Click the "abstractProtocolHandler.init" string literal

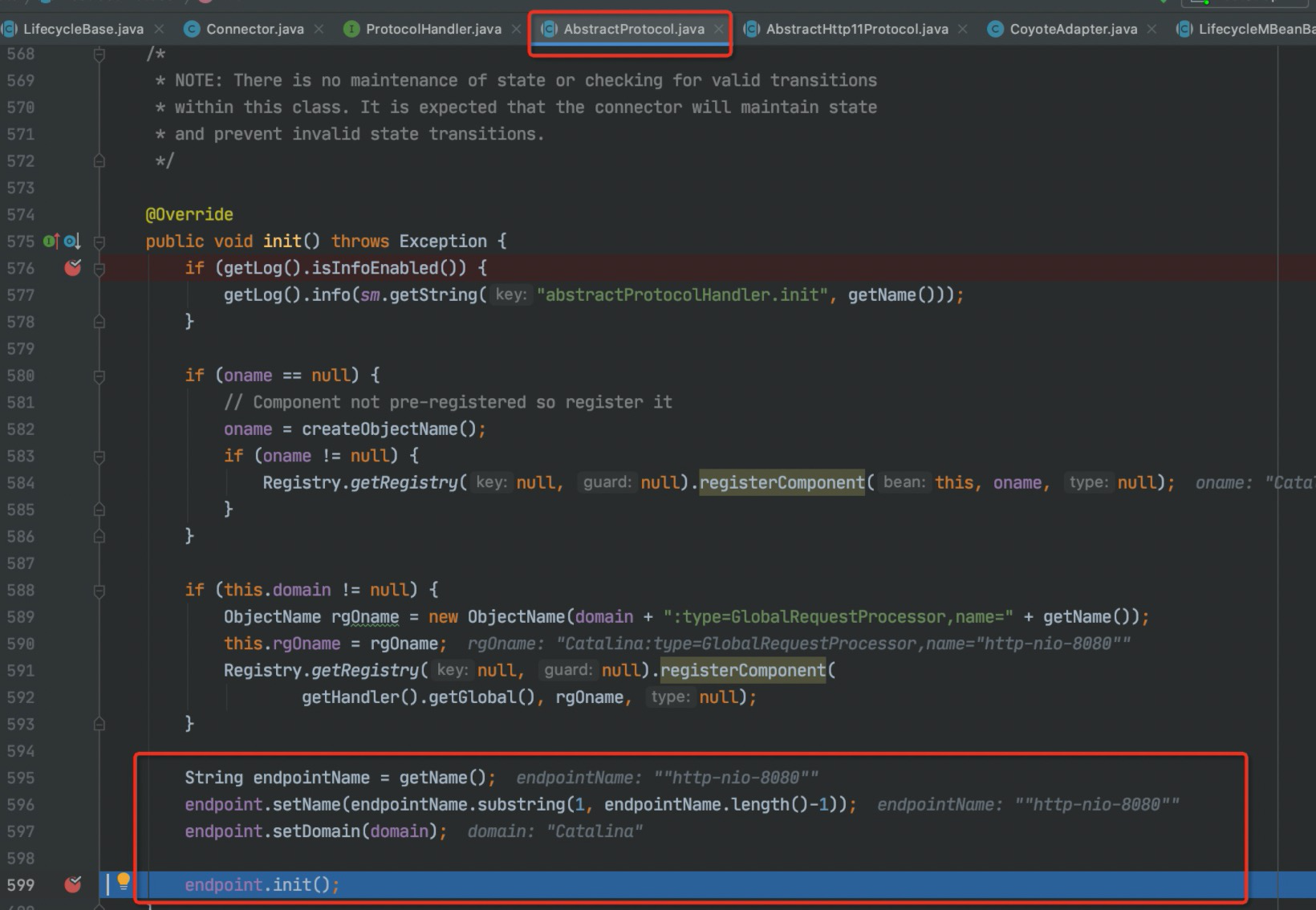(x=682, y=295)
